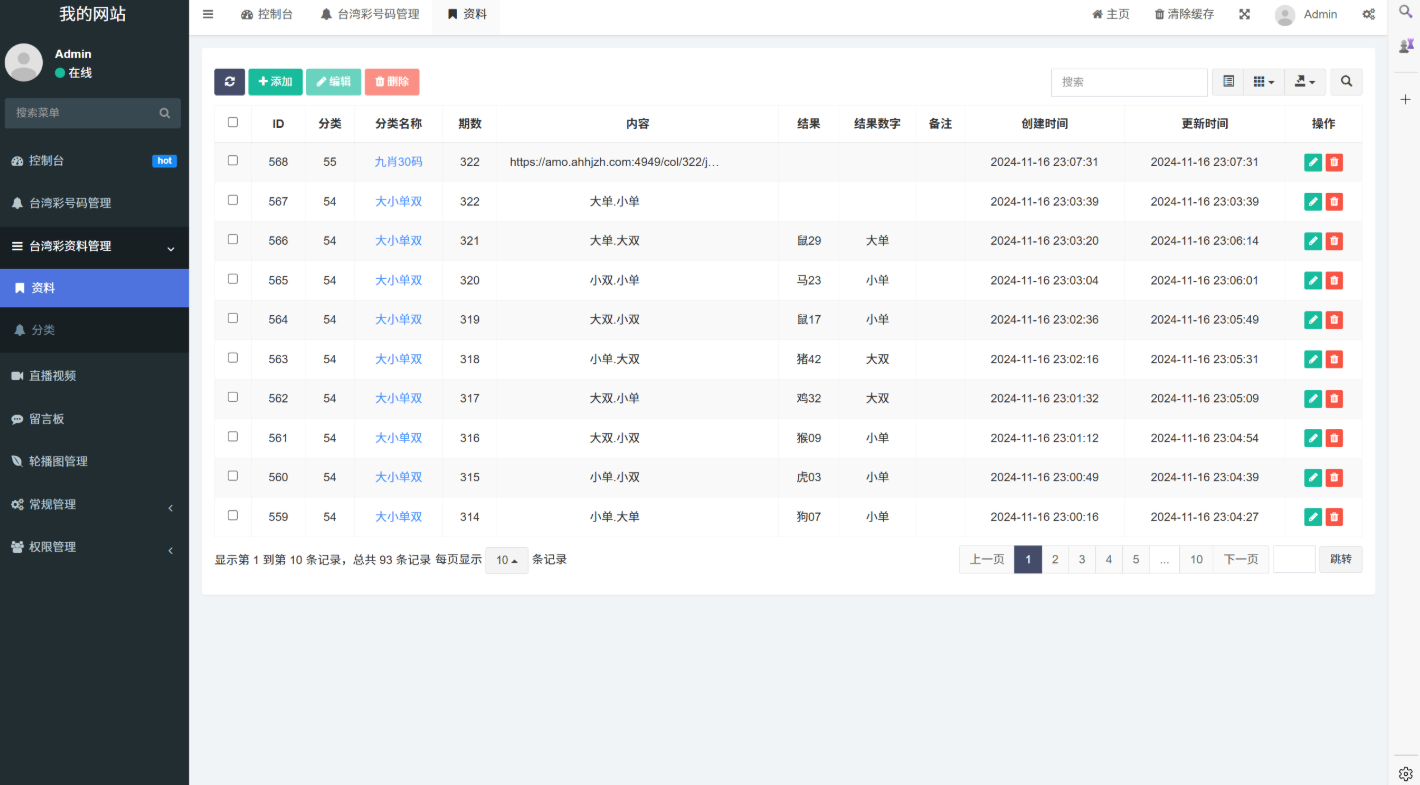
Task: Click the refresh icon button
Action: pyautogui.click(x=229, y=82)
